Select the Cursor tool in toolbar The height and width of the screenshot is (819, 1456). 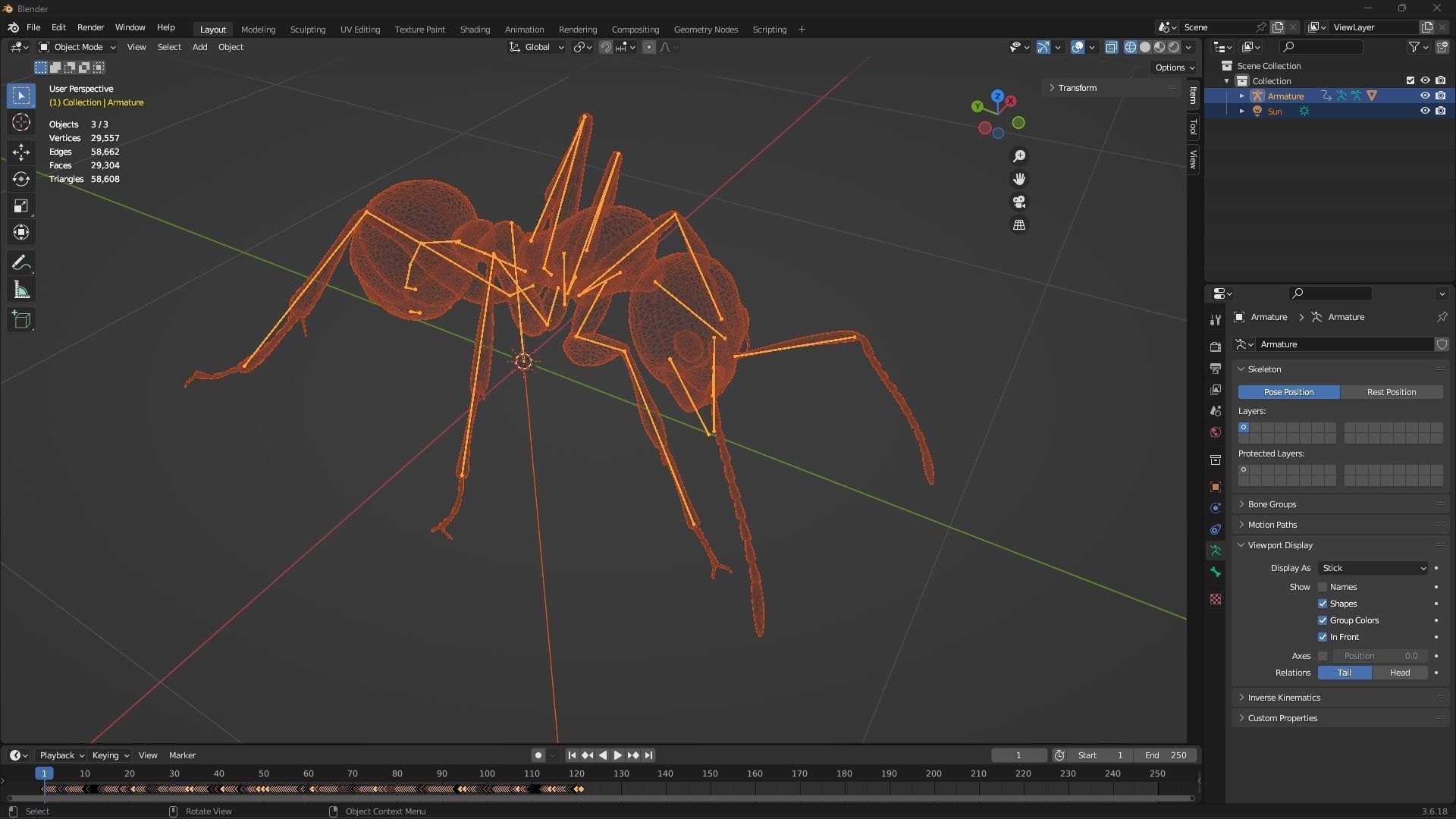pyautogui.click(x=21, y=123)
